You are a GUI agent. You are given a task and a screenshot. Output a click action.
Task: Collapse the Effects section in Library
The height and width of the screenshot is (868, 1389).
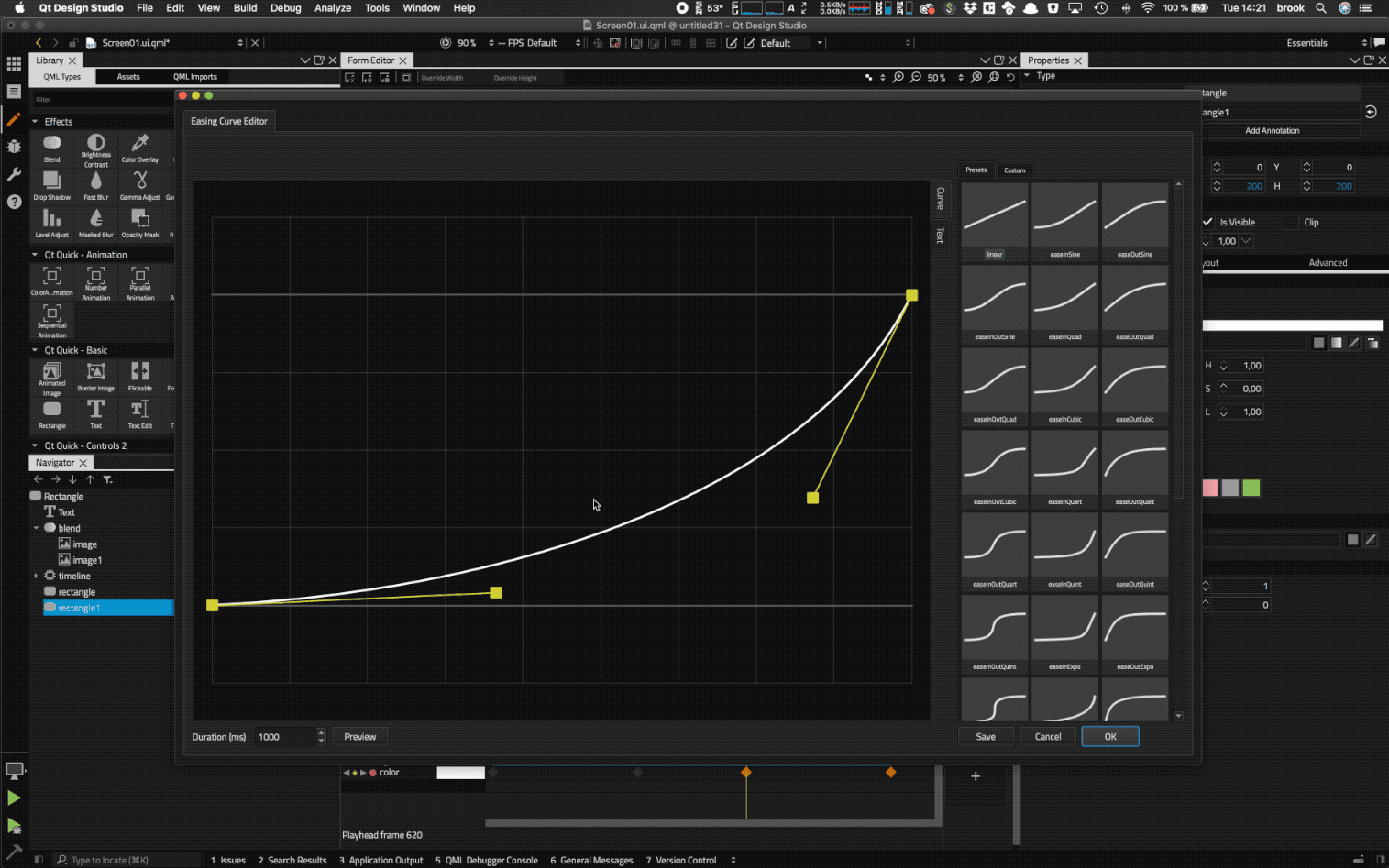(x=35, y=121)
